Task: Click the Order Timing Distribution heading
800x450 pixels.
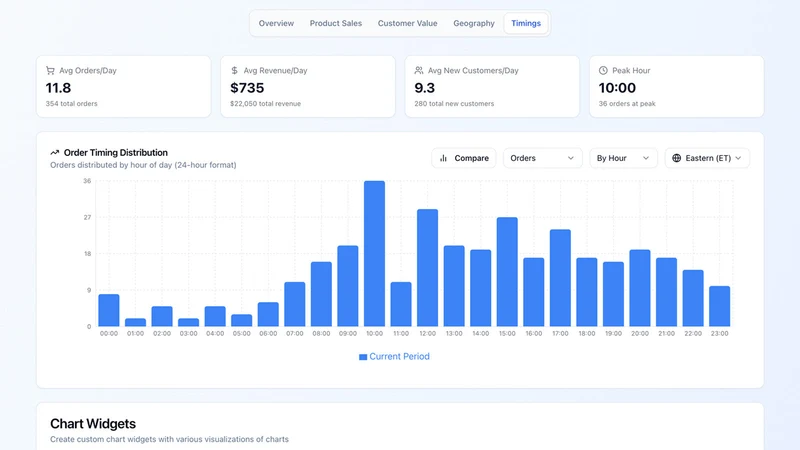Action: click(x=116, y=153)
